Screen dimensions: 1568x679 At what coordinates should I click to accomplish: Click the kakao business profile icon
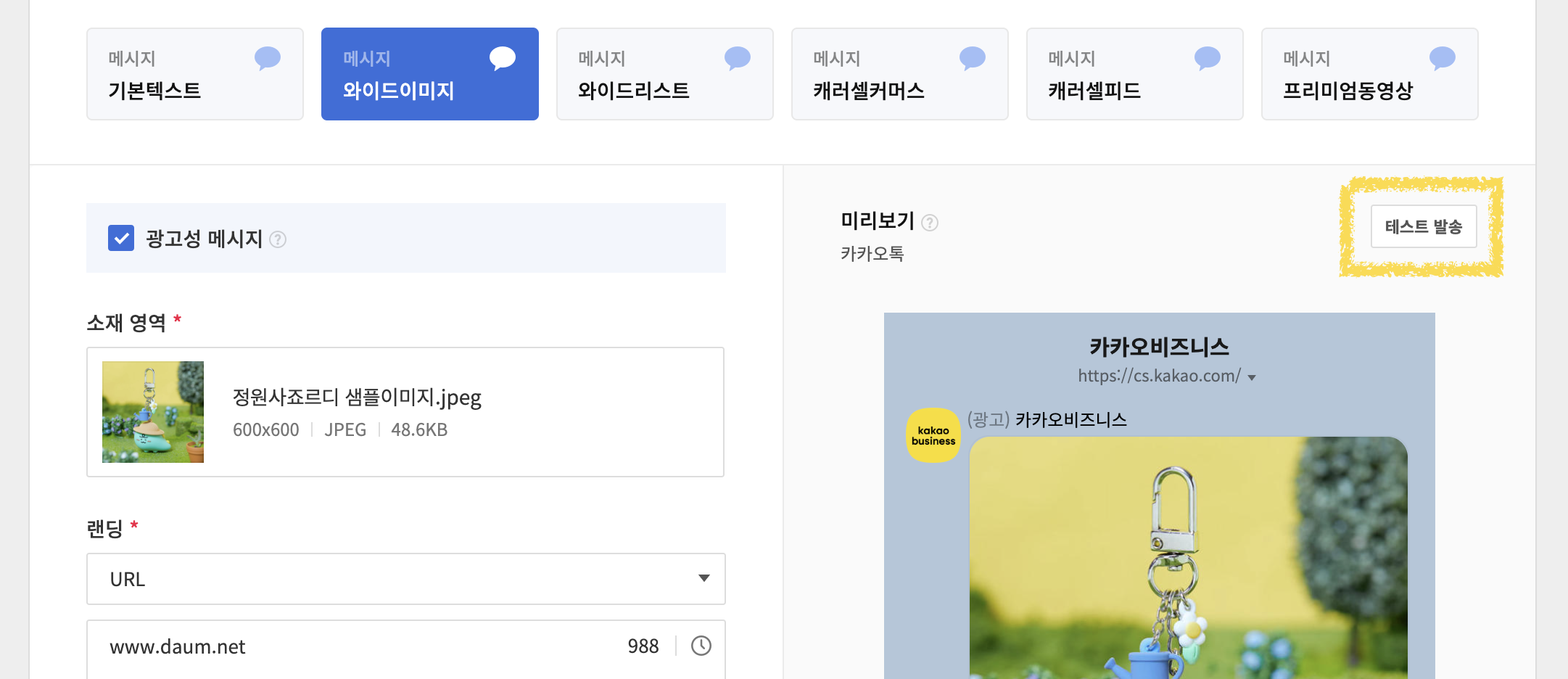point(933,435)
